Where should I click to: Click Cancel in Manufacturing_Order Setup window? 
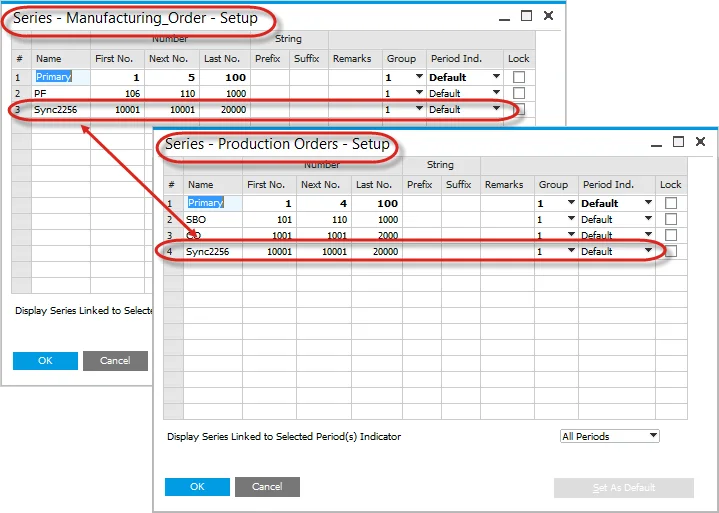[x=115, y=361]
